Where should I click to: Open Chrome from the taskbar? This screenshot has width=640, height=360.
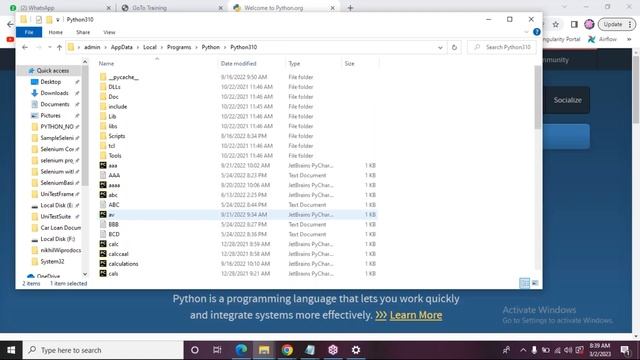pos(287,350)
